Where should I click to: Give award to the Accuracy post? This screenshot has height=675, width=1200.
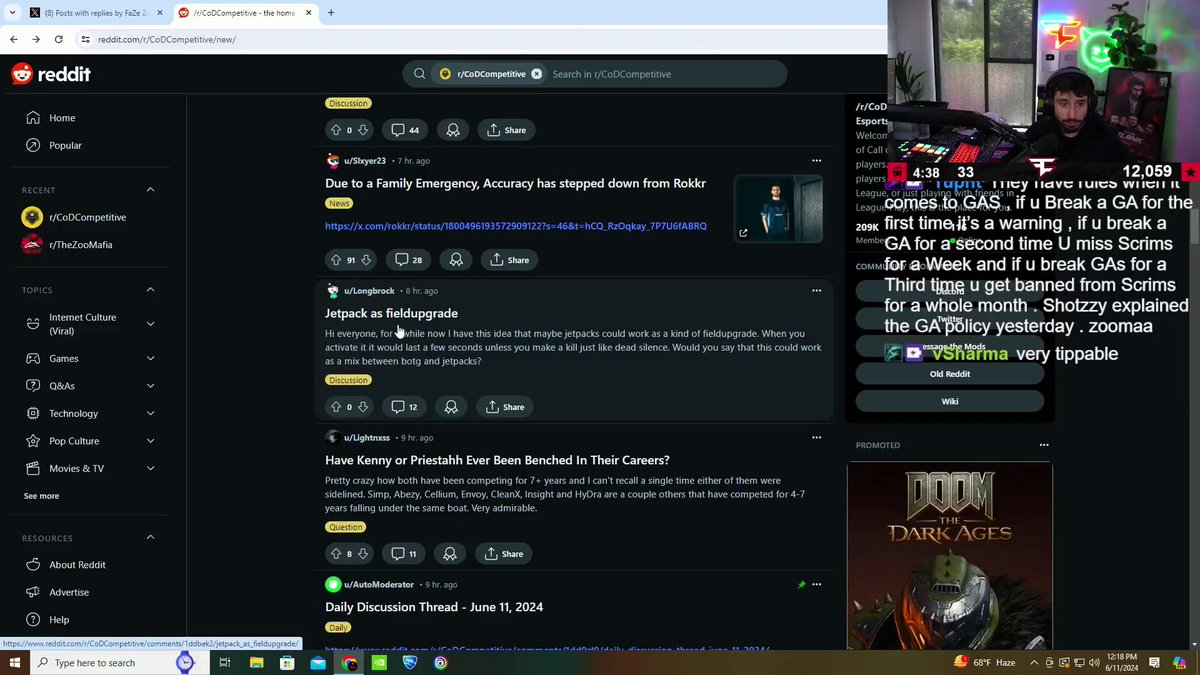456,260
